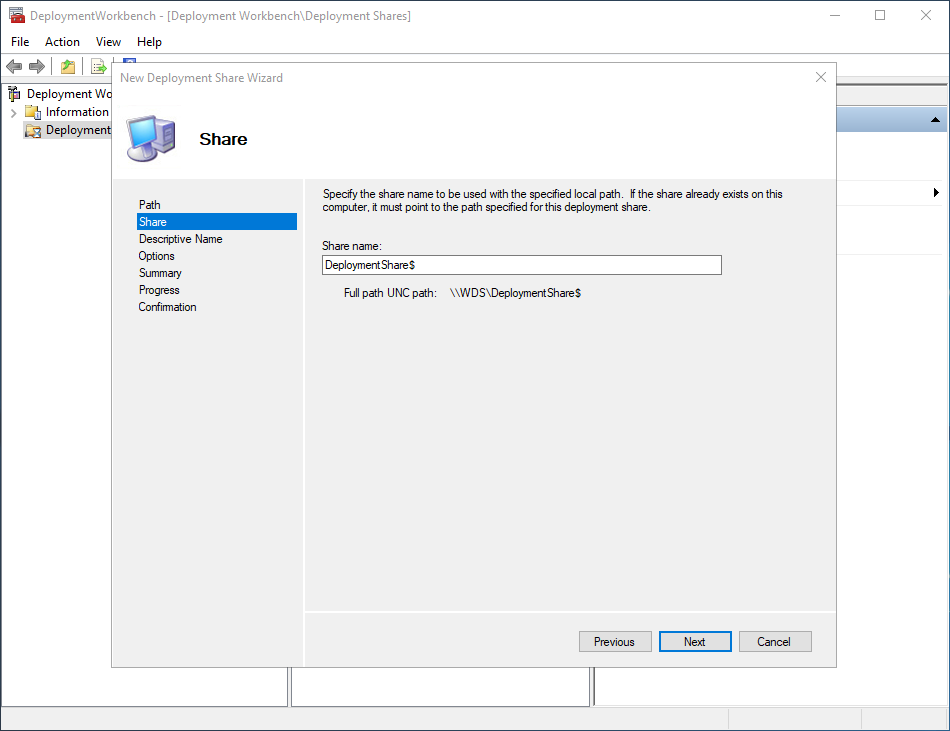Select the Path wizard step
The width and height of the screenshot is (950, 731).
150,205
